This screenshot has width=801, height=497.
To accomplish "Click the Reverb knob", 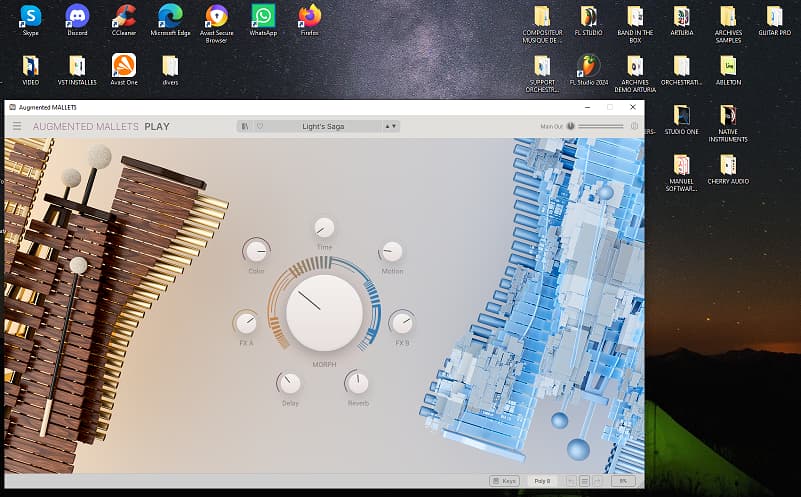I will [357, 383].
